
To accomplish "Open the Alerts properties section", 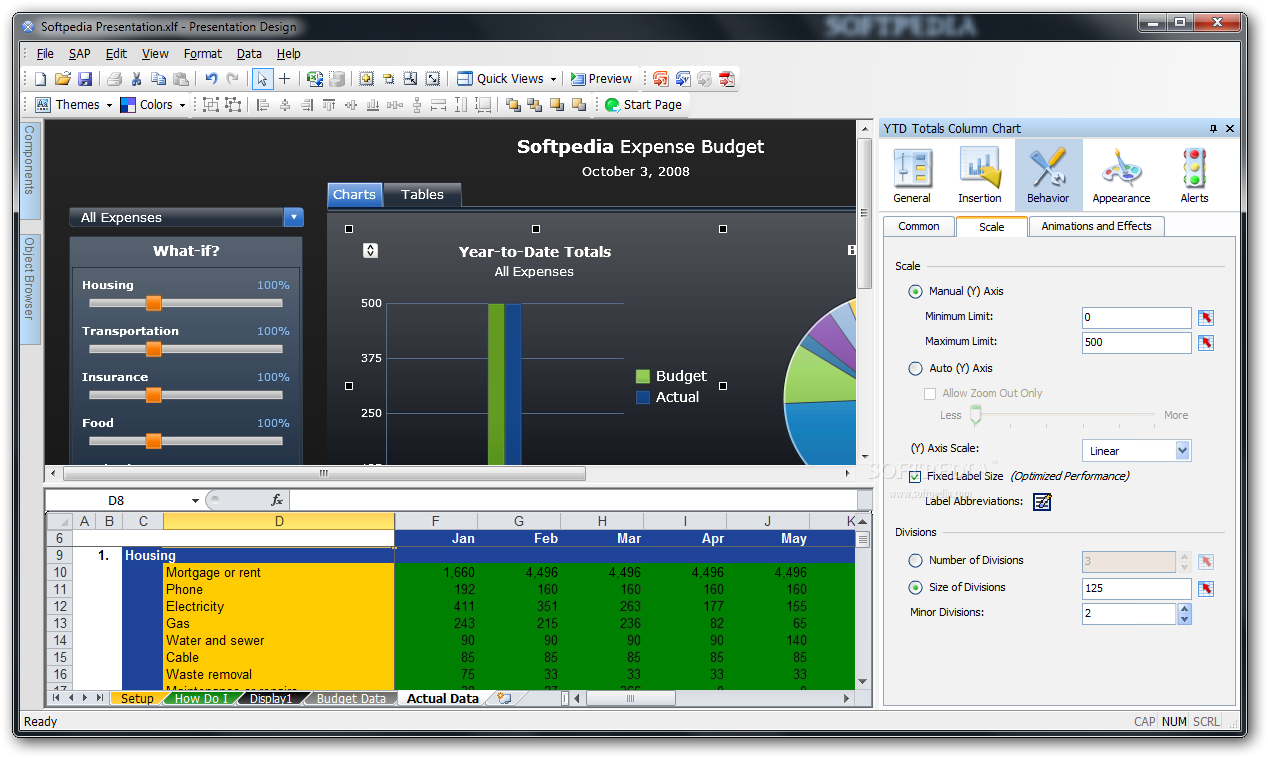I will point(1194,175).
